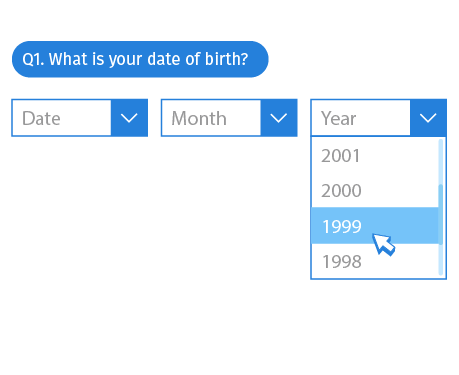Image resolution: width=459 pixels, height=375 pixels.
Task: Expand the Month dropdown chevron arrow
Action: click(279, 118)
